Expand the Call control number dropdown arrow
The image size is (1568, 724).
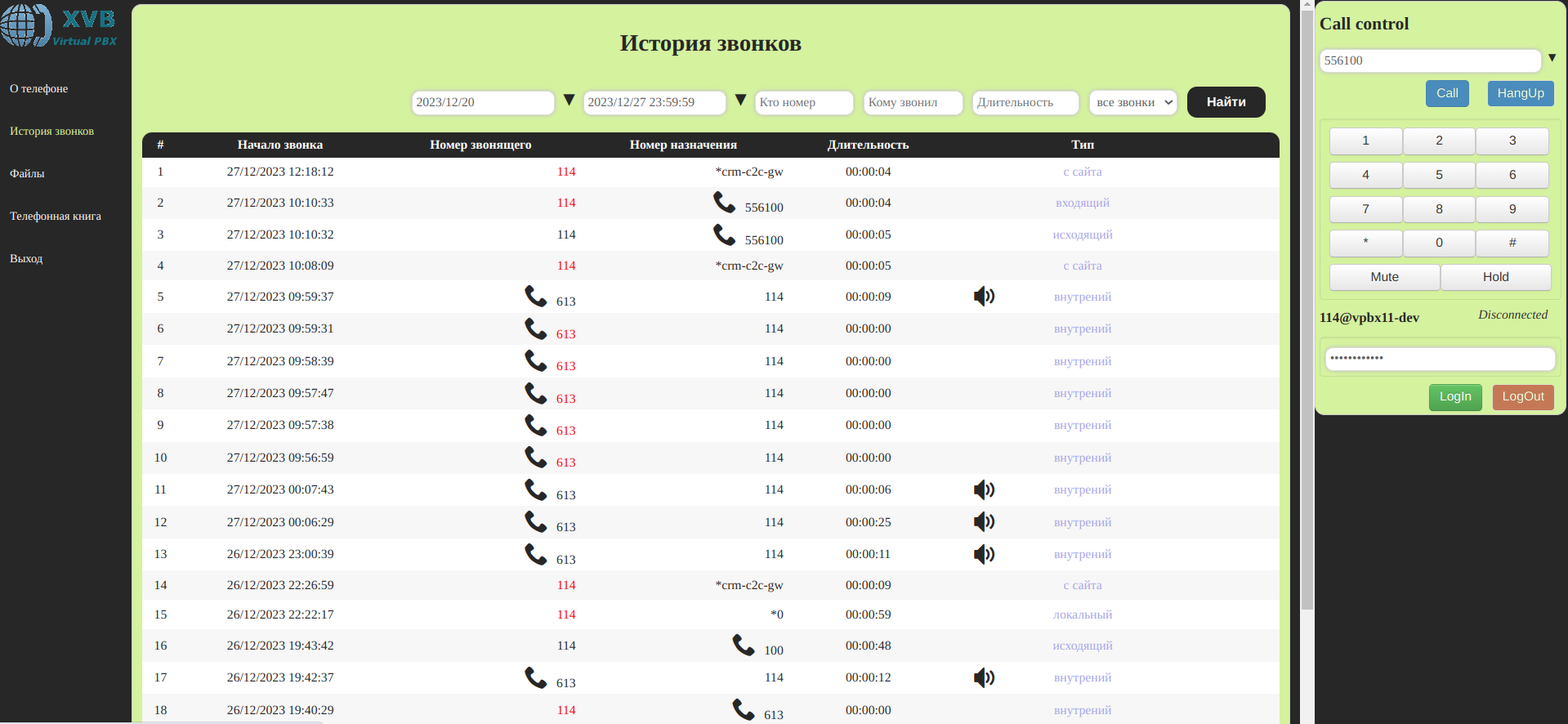[x=1552, y=58]
